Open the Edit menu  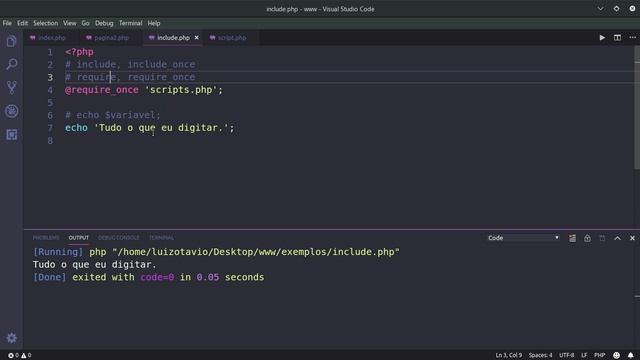[x=22, y=23]
